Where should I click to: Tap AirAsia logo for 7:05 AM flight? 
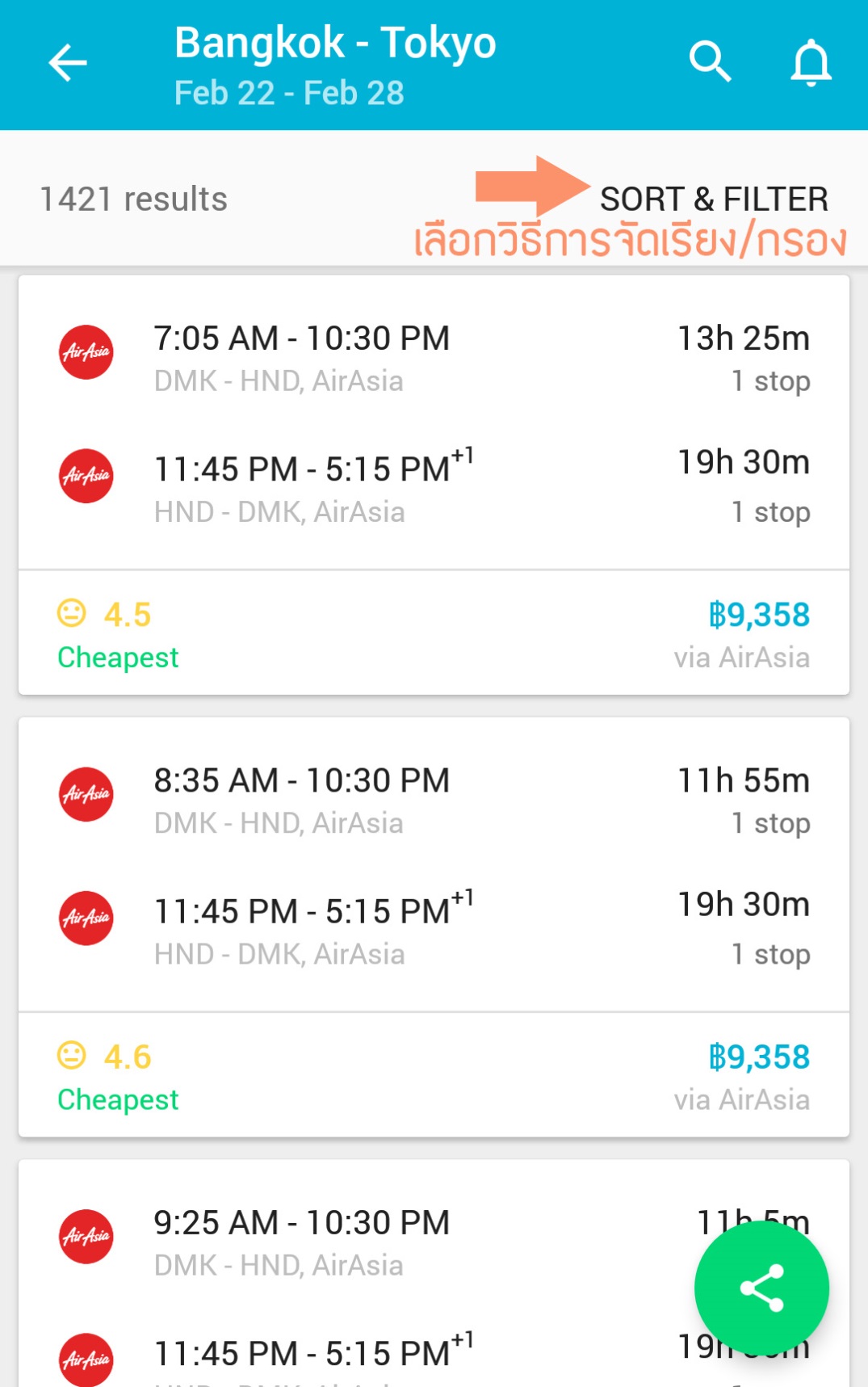86,352
